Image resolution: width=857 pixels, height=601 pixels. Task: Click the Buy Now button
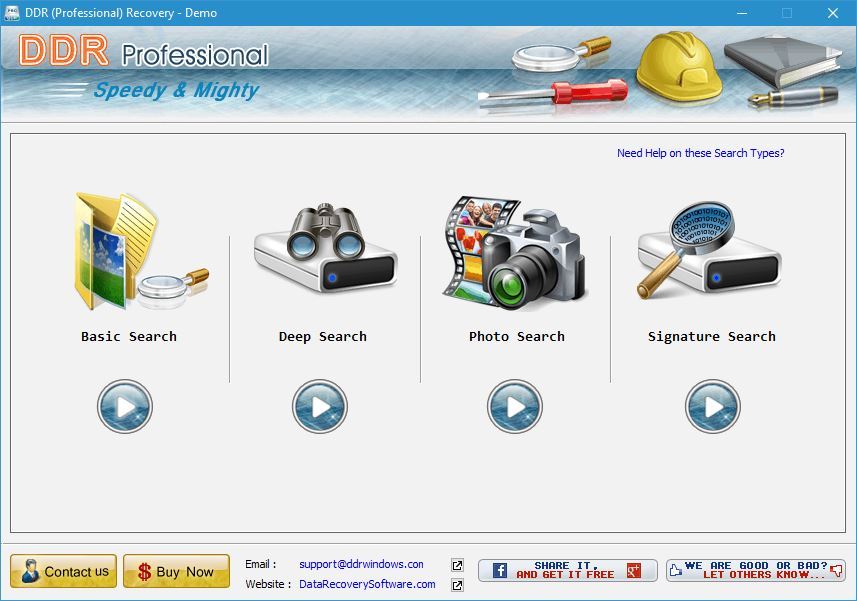(x=176, y=571)
